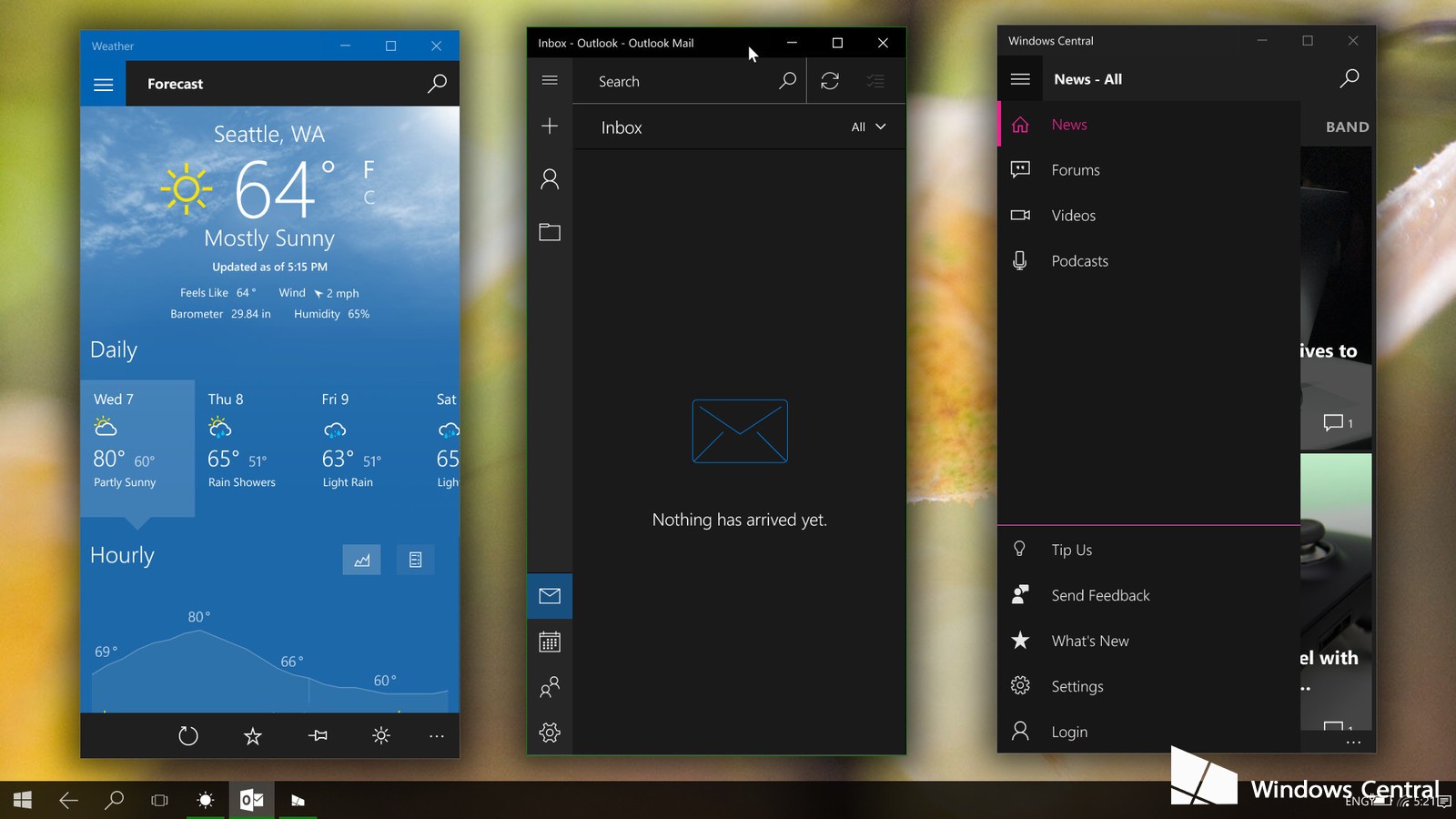Viewport: 1456px width, 819px height.
Task: Switch temperature units to Celsius
Action: pyautogui.click(x=369, y=197)
